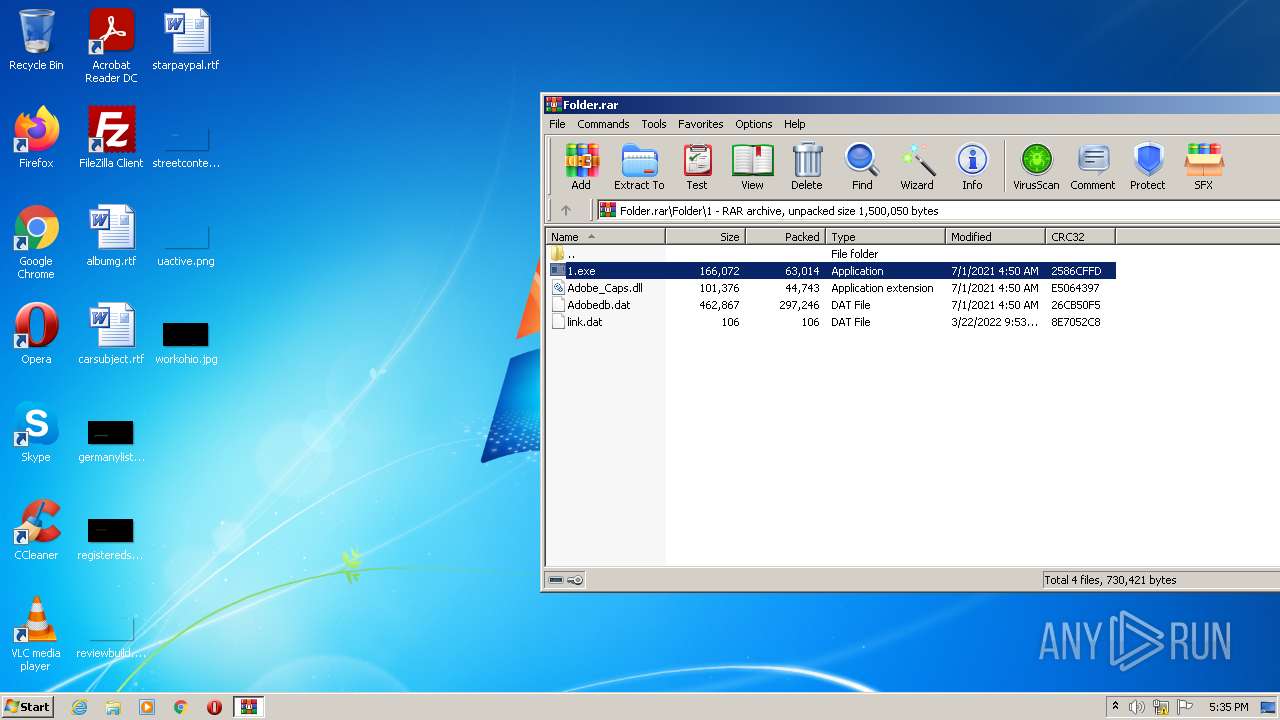This screenshot has height=720, width=1280.
Task: Launch Skype desktop shortcut
Action: click(36, 432)
